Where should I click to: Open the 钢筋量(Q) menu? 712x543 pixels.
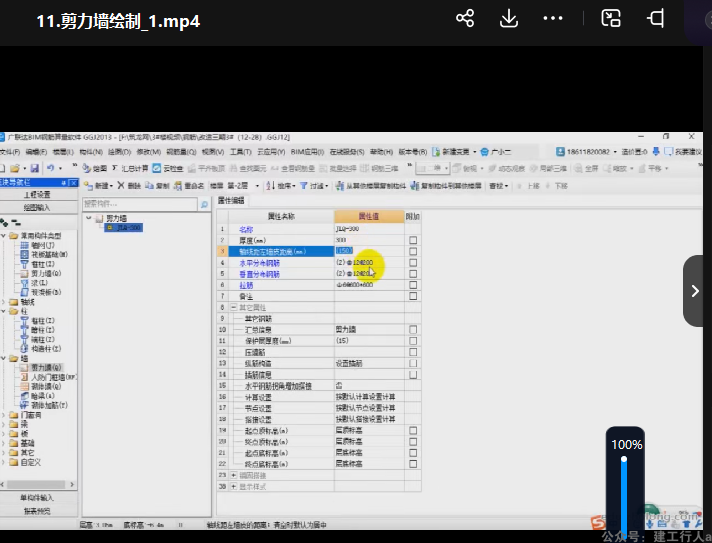(181, 152)
